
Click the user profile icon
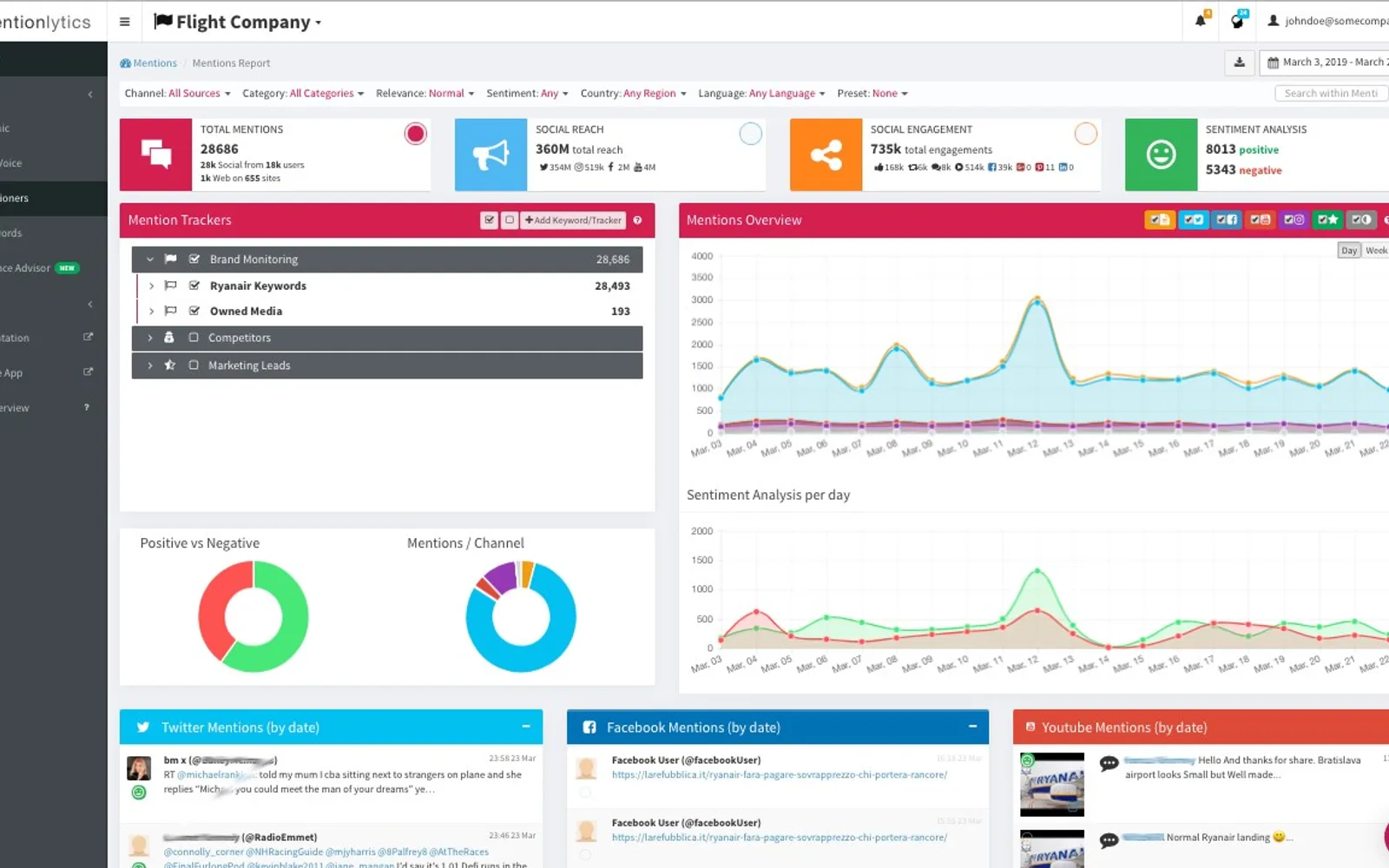1274,21
